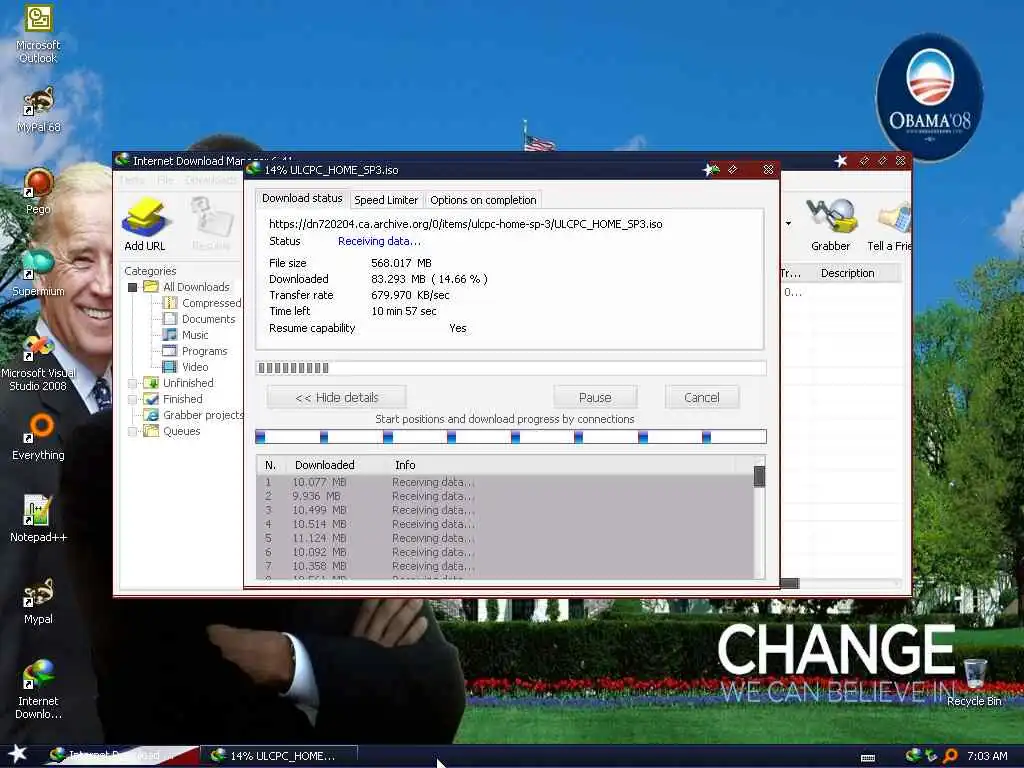
Task: Collapse the All Downloads tree node
Action: click(133, 287)
